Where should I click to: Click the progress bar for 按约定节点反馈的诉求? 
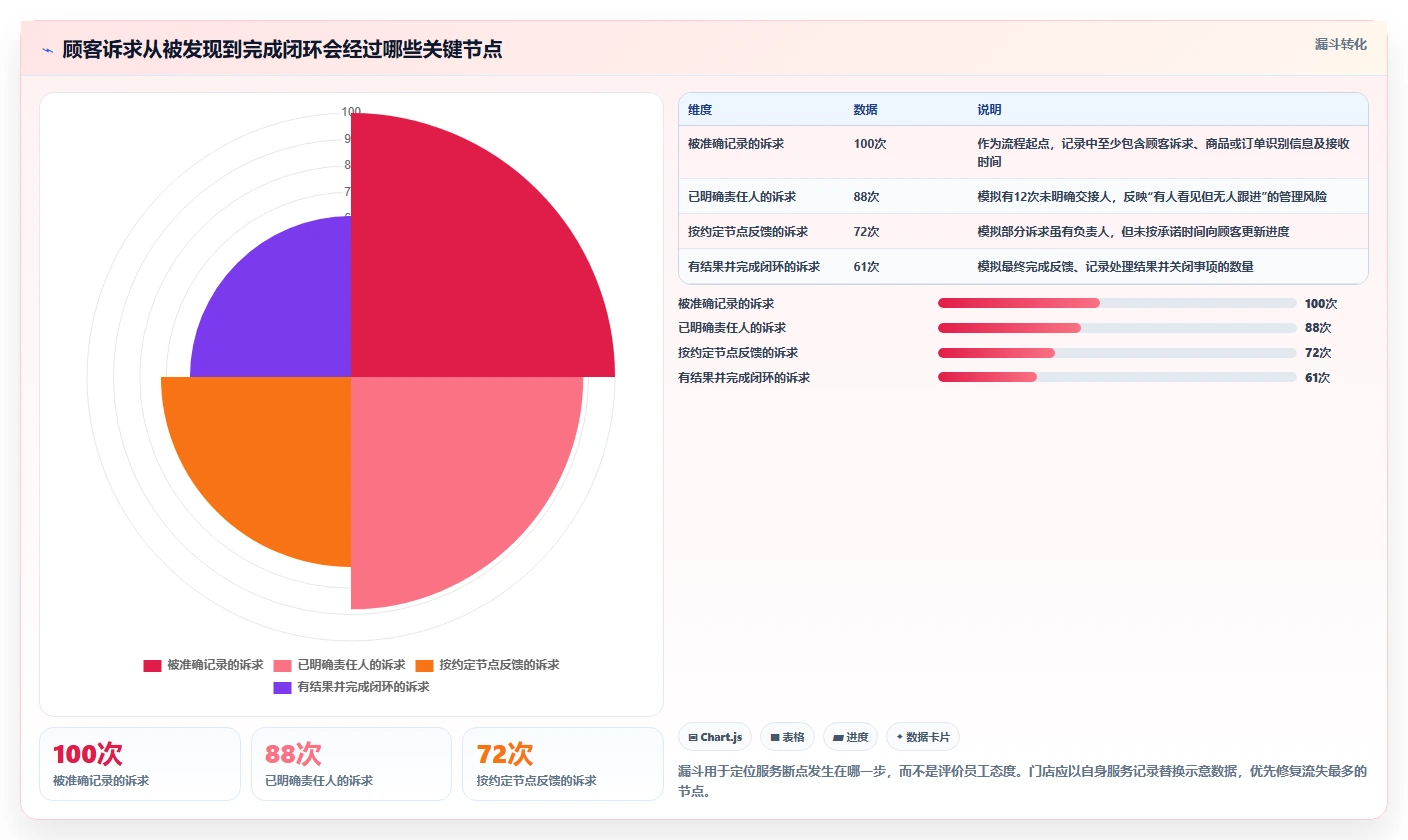[1117, 353]
